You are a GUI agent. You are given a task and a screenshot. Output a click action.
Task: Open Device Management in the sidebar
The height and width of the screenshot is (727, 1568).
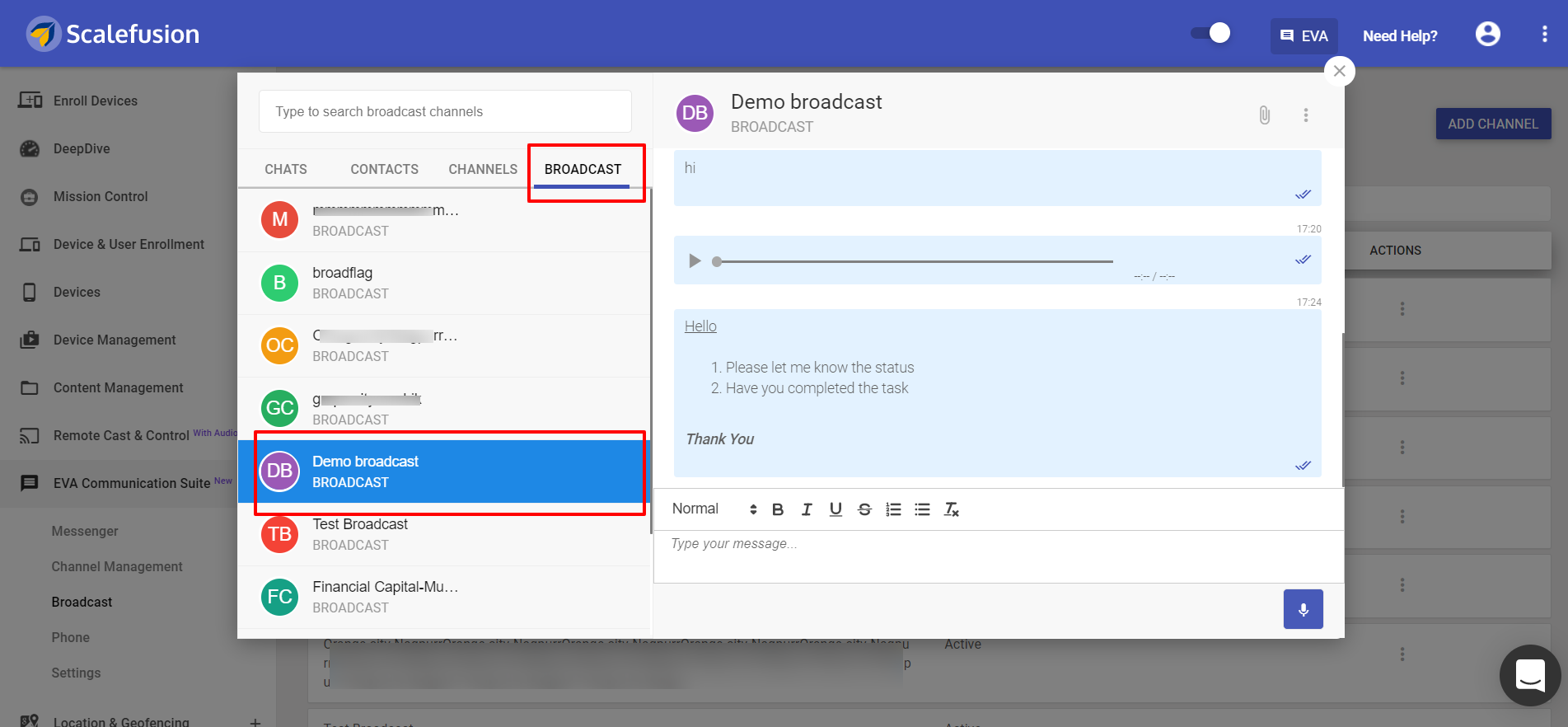pyautogui.click(x=115, y=340)
